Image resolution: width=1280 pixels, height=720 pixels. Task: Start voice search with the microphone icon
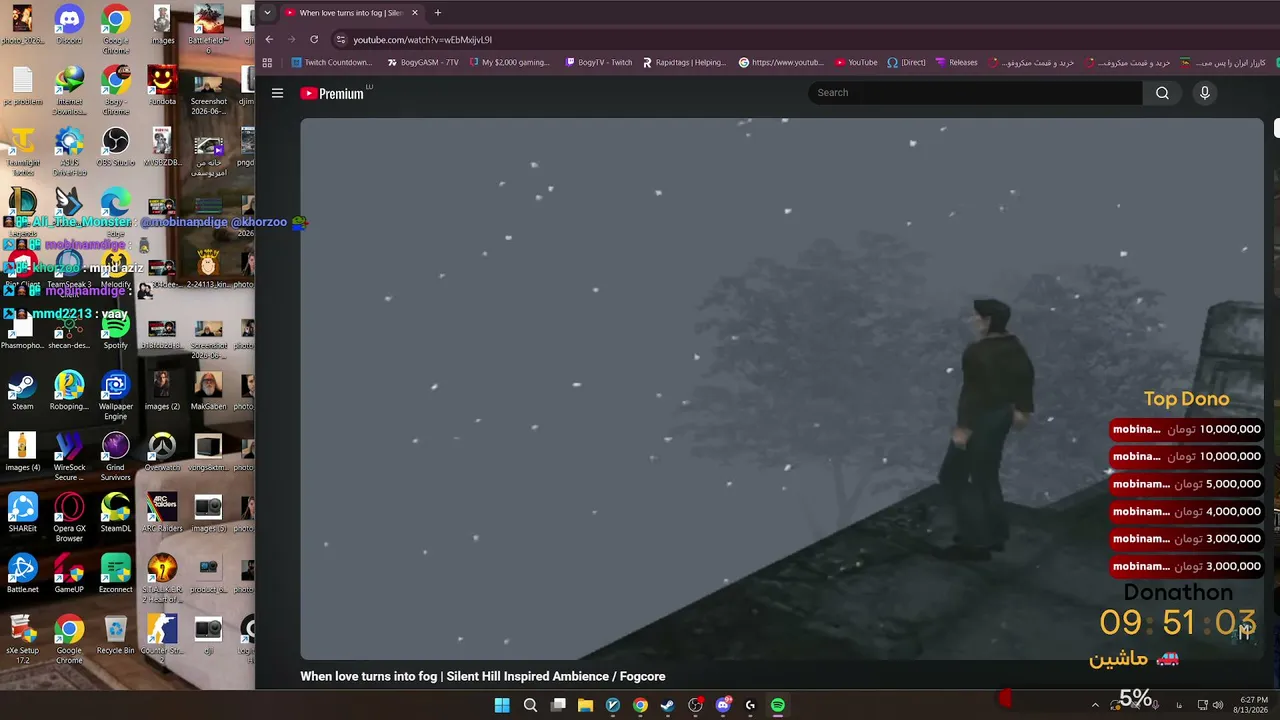pyautogui.click(x=1204, y=93)
